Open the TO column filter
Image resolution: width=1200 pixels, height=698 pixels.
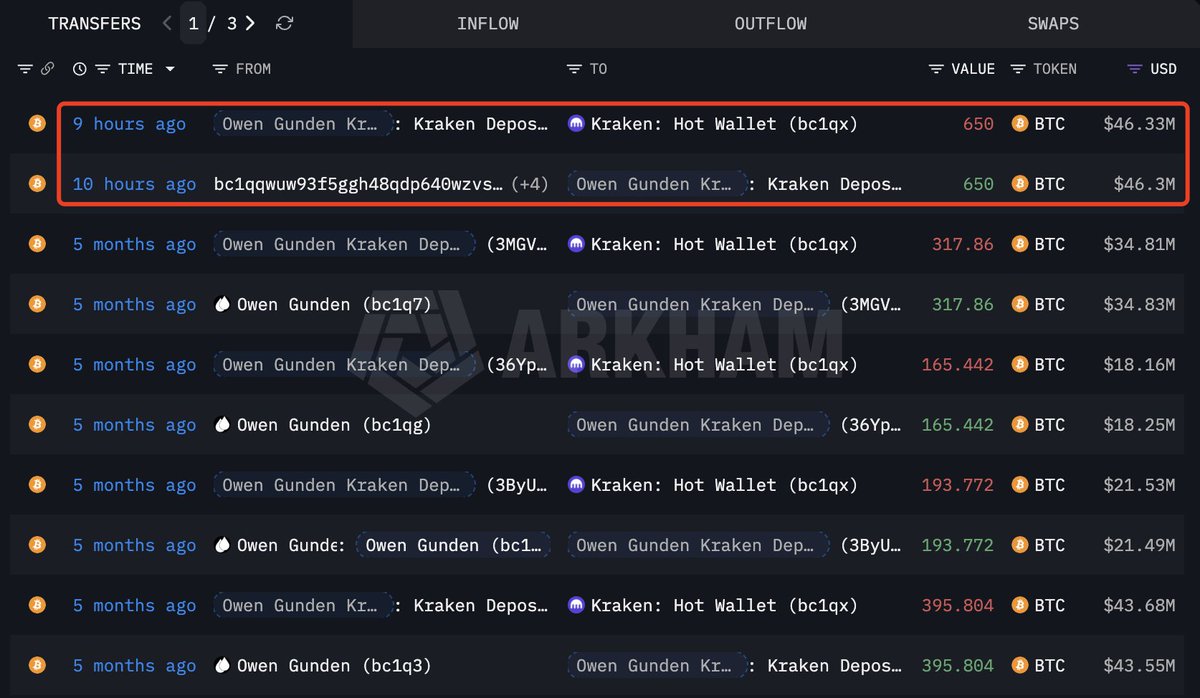point(574,69)
